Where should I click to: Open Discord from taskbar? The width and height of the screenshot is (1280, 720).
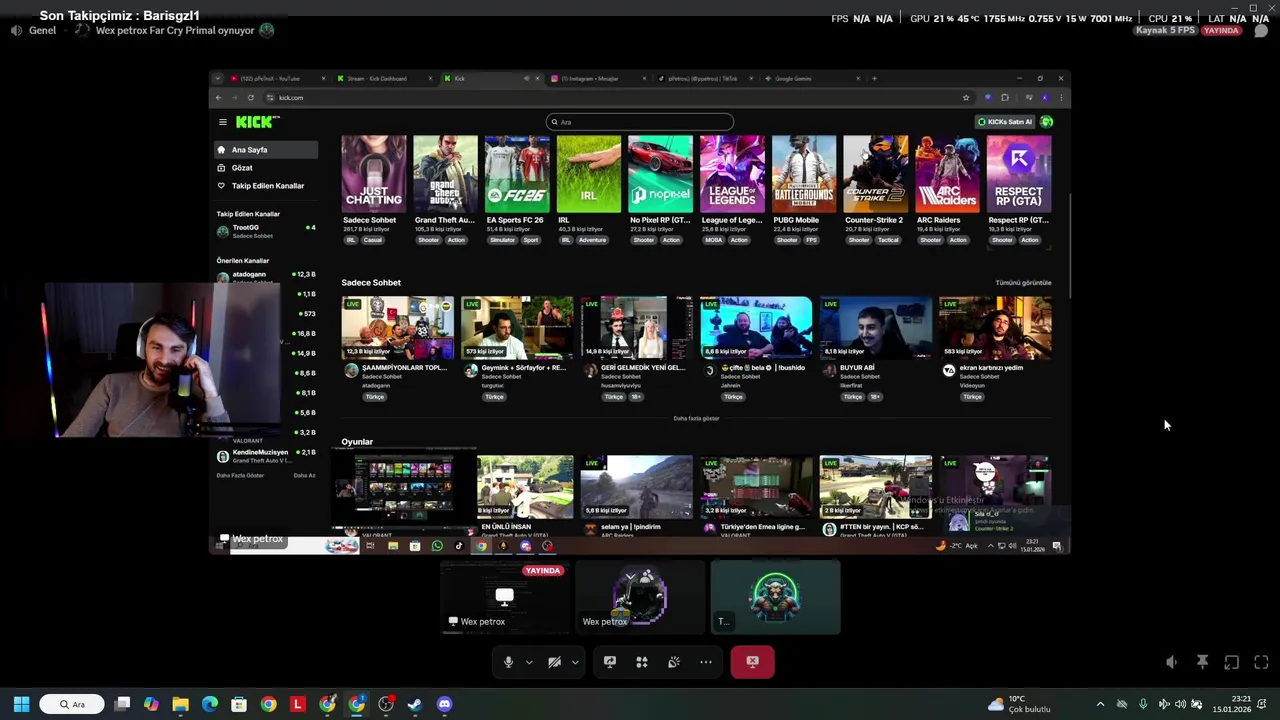pyautogui.click(x=445, y=704)
